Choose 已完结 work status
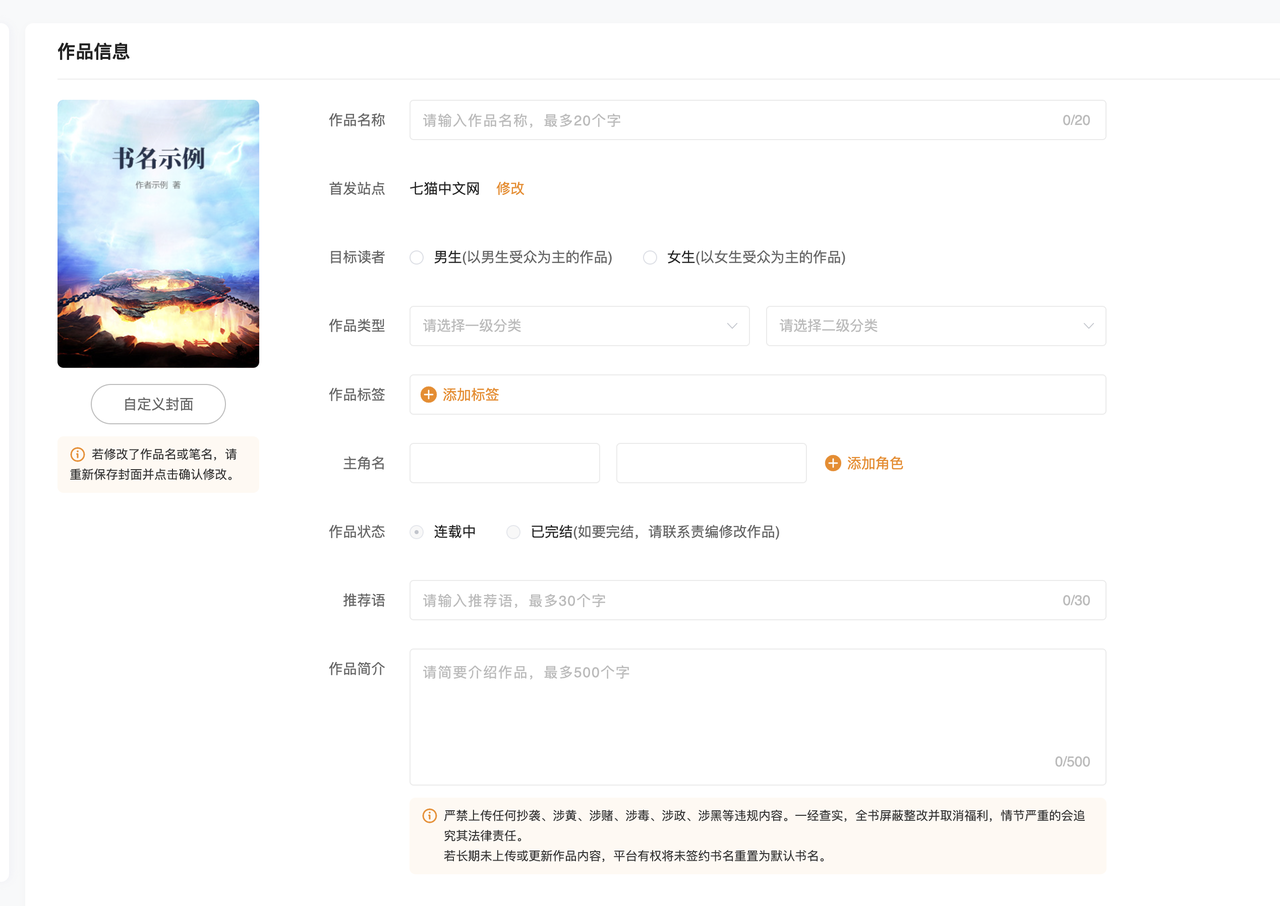Screen dimensions: 1280x906 point(513,532)
